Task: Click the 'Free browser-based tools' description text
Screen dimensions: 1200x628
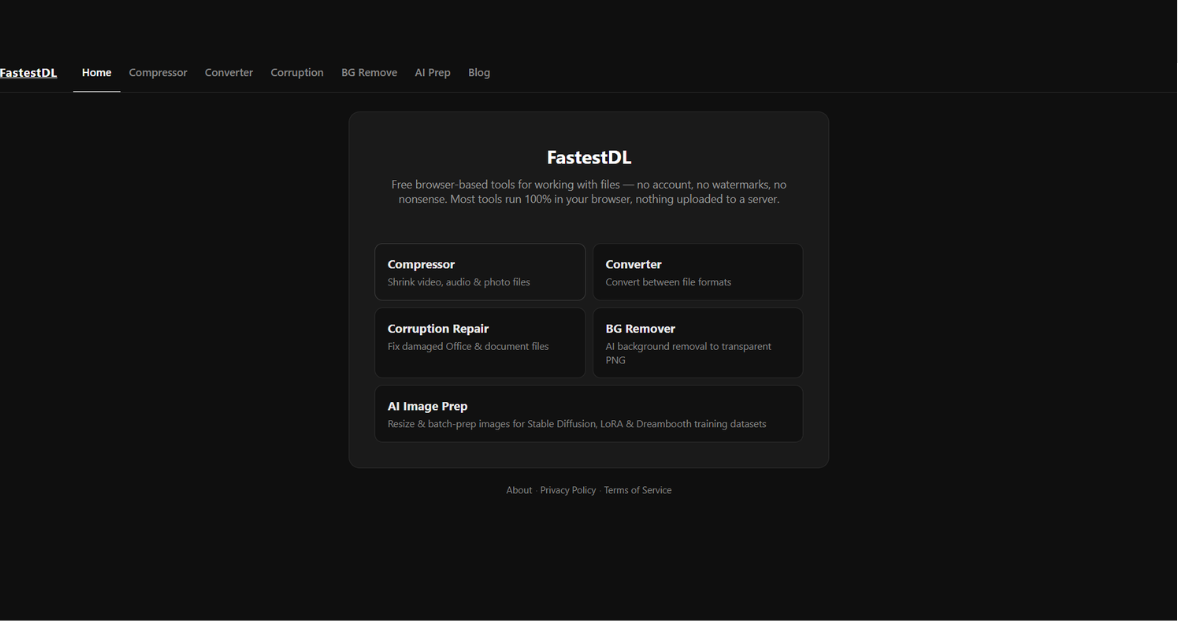Action: [589, 192]
